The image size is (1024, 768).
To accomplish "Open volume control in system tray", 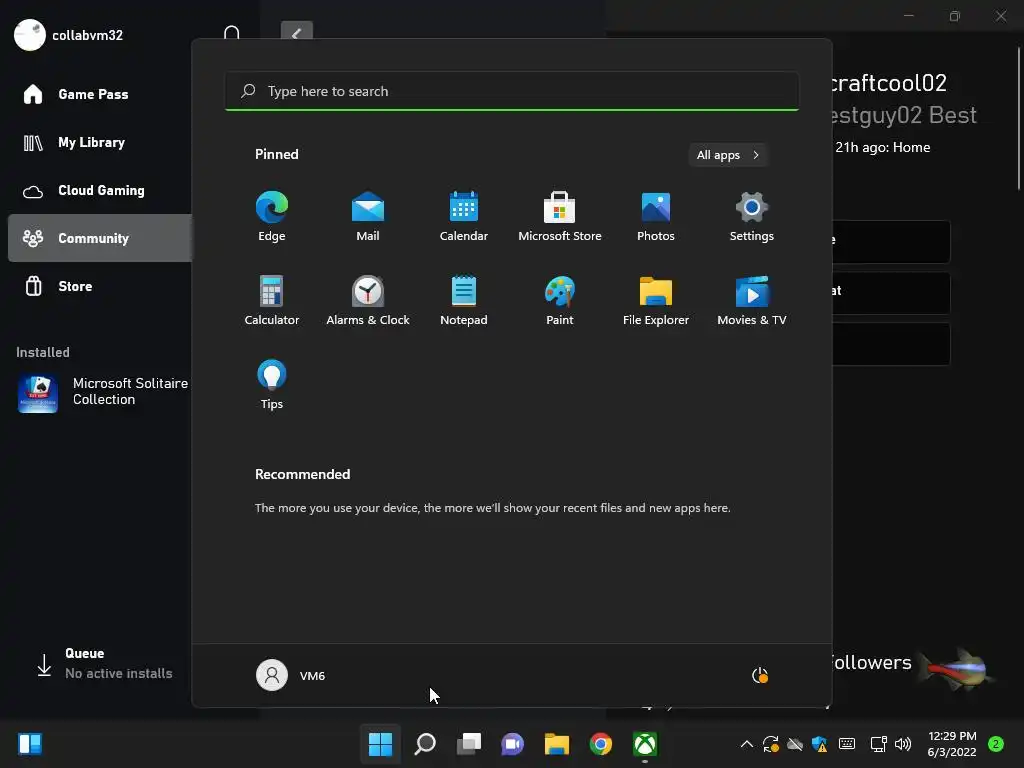I will 903,744.
